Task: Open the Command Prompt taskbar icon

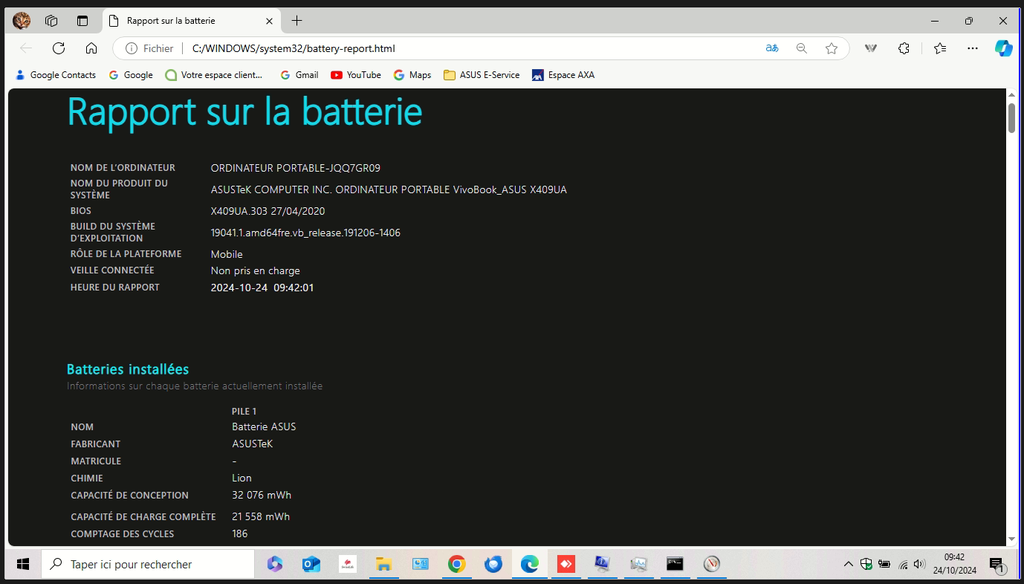Action: point(675,564)
